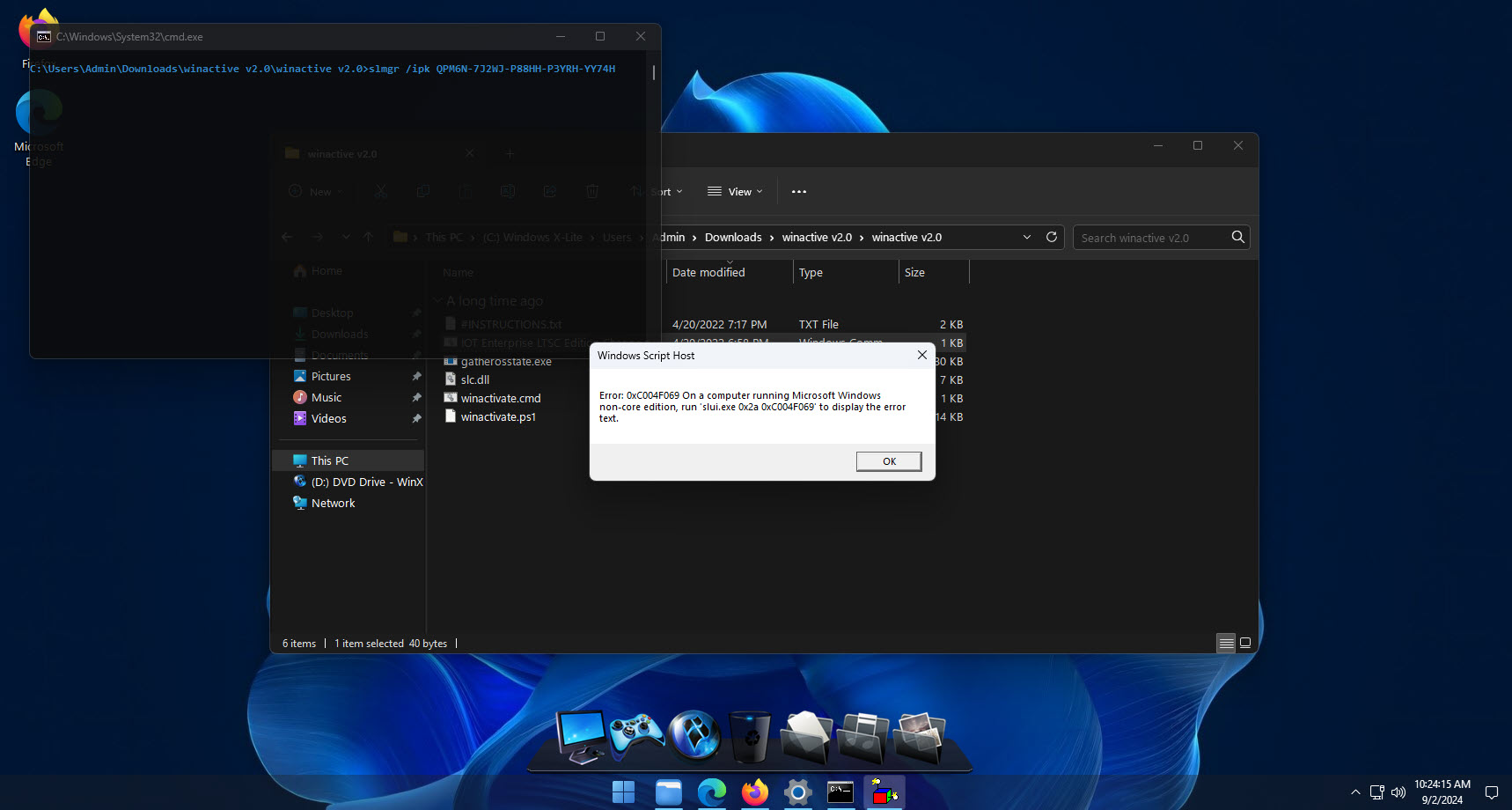
Task: Click the Windows Script Host taskbar icon
Action: click(x=884, y=792)
